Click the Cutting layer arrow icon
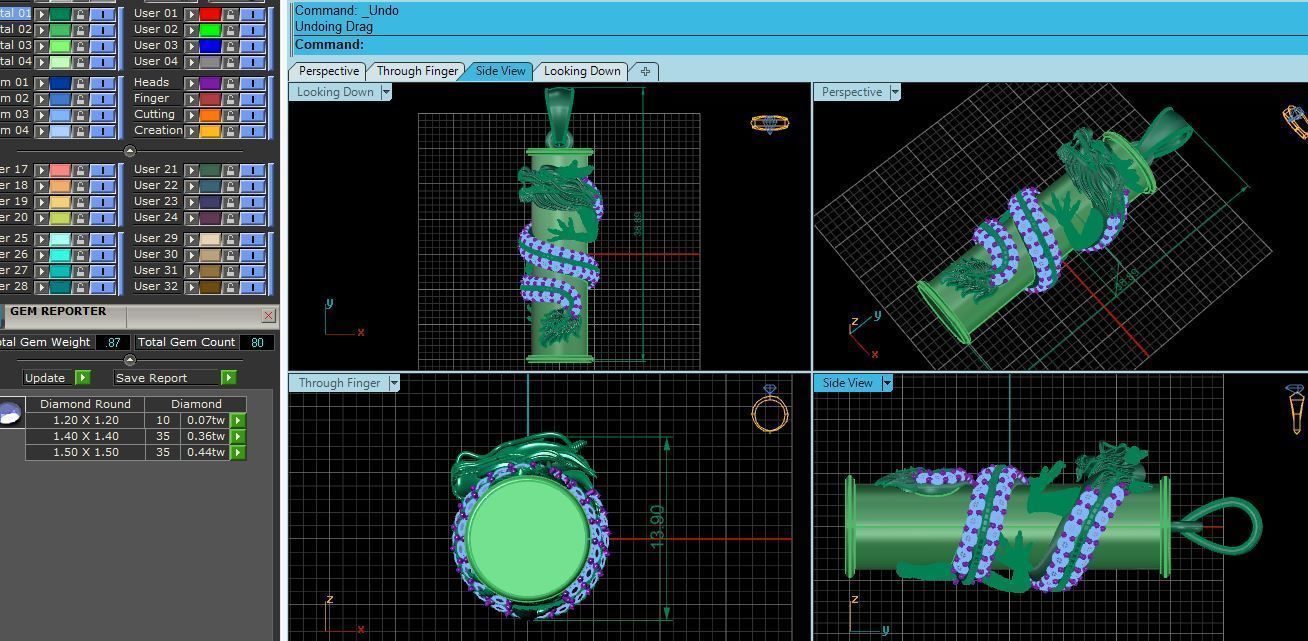1308x641 pixels. coord(191,115)
